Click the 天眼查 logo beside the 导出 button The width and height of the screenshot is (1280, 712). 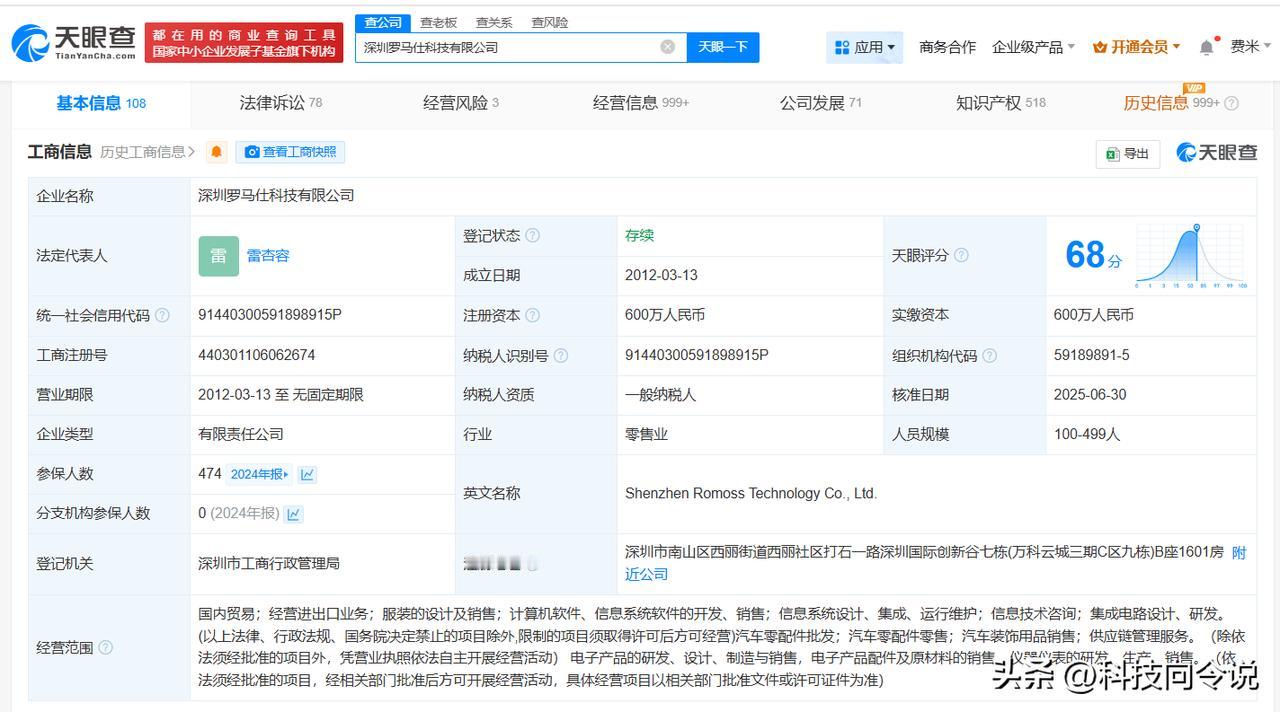tap(1217, 152)
